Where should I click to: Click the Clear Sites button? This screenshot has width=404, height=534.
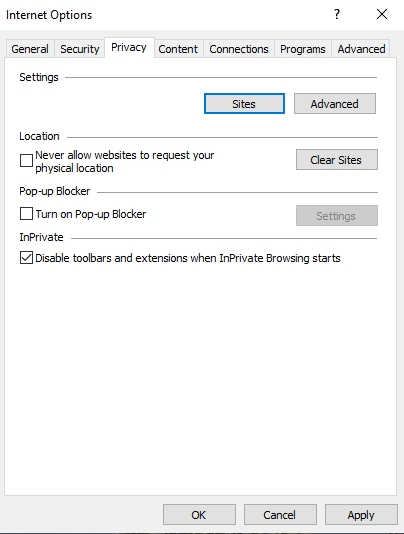click(337, 160)
